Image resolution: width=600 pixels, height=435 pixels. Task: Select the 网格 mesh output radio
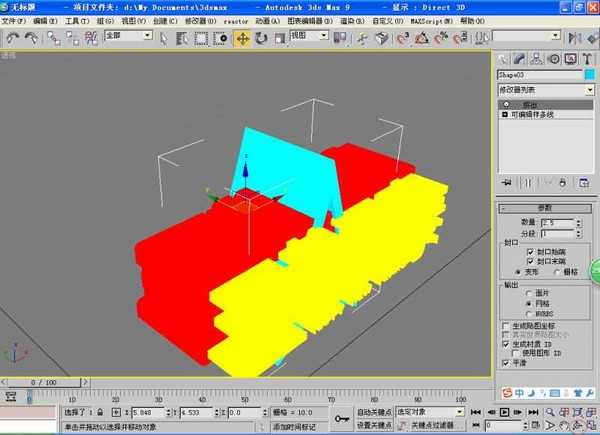pos(529,303)
